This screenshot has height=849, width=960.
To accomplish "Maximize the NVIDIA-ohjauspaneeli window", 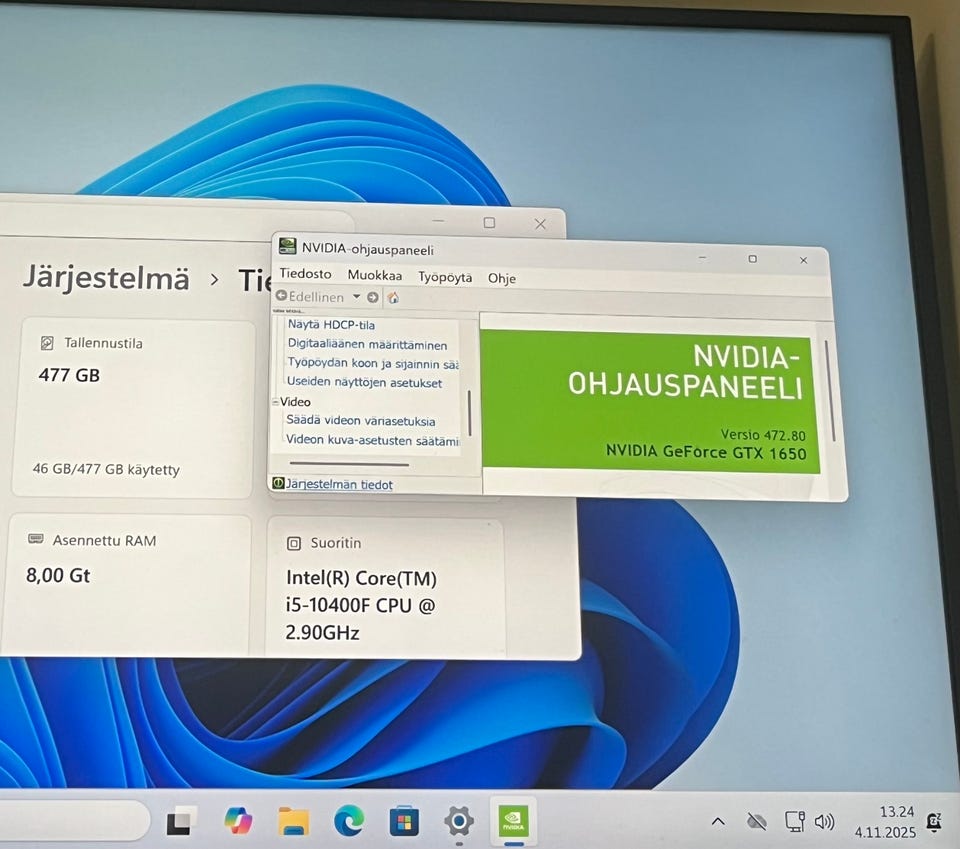I will [752, 259].
